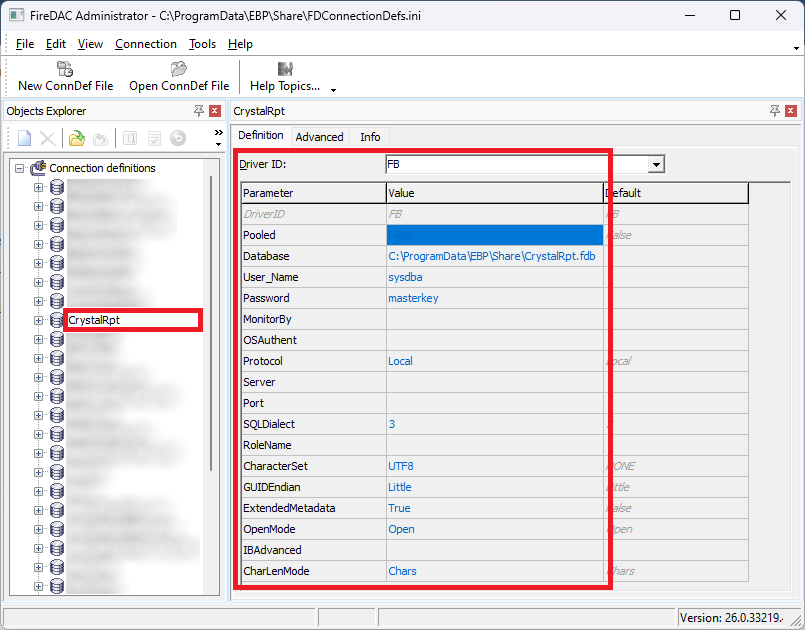Click the Help Topics toolbar icon
The image size is (805, 630).
(285, 69)
